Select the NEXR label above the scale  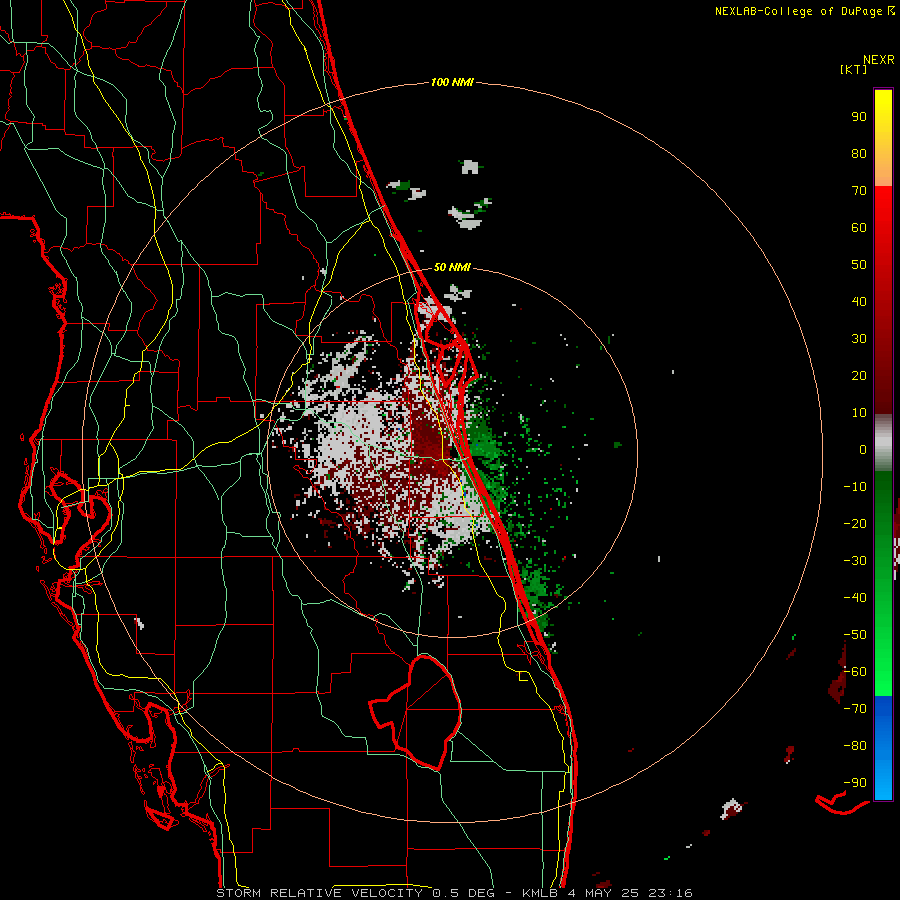click(x=879, y=60)
